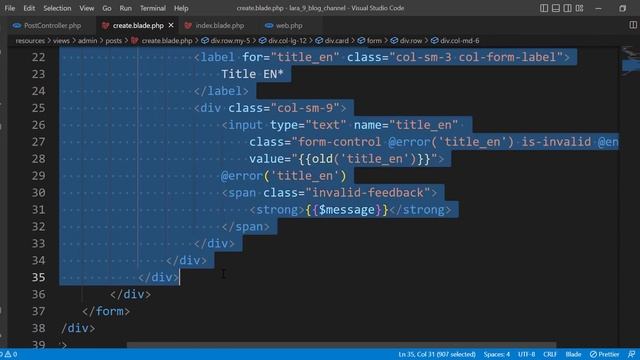The image size is (640, 360).
Task: Restore down the VS Code window
Action: (622, 8)
